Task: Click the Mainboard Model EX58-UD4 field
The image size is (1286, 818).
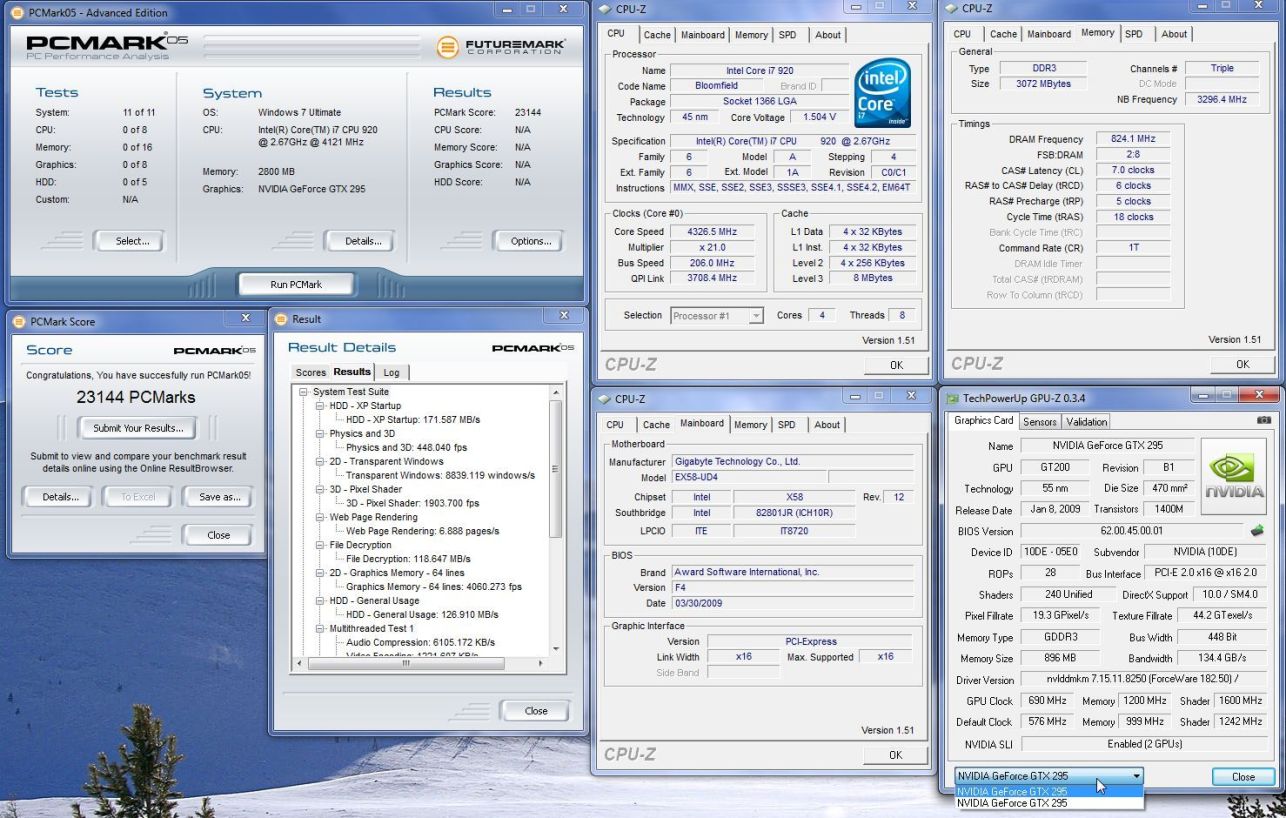Action: pyautogui.click(x=749, y=478)
